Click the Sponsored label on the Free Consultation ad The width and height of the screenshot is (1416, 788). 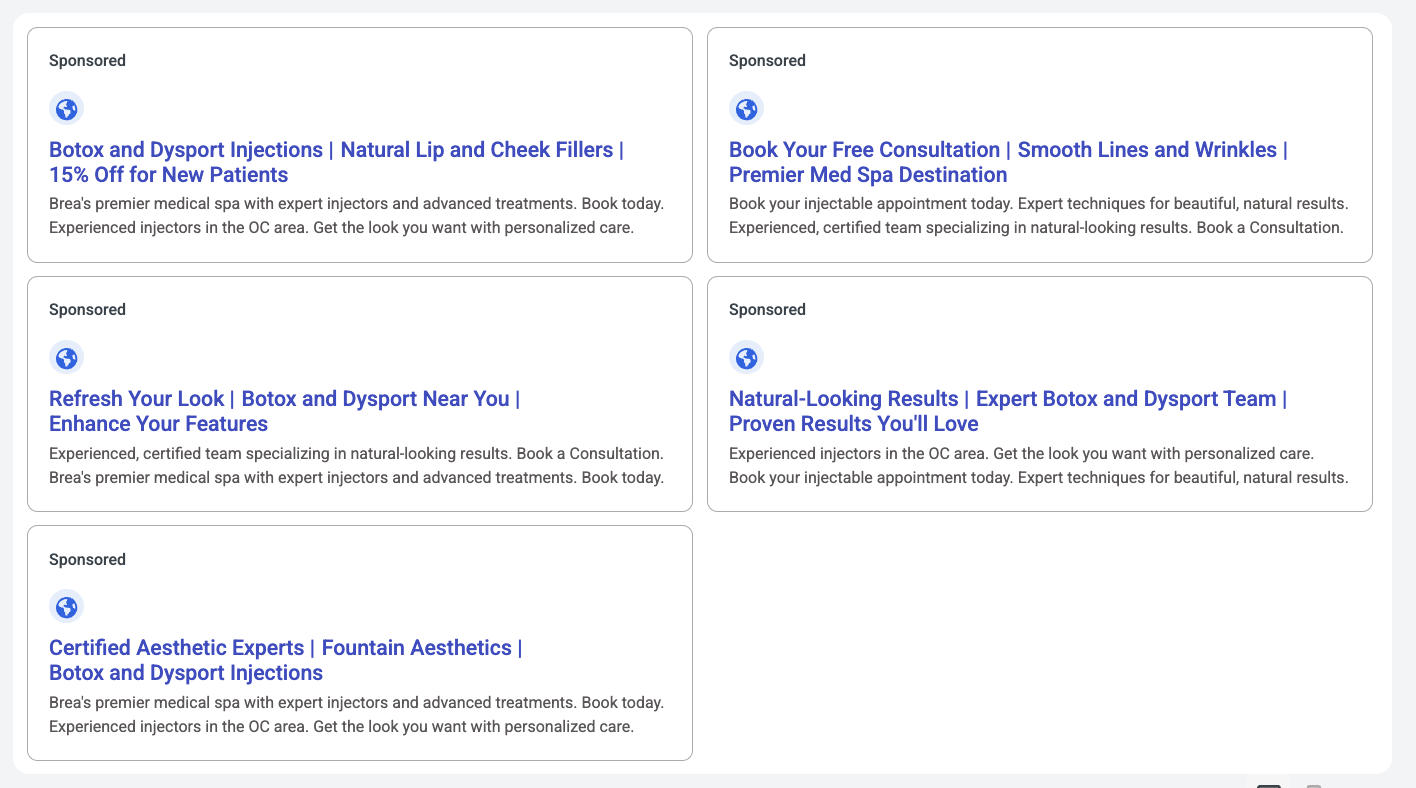(x=767, y=61)
